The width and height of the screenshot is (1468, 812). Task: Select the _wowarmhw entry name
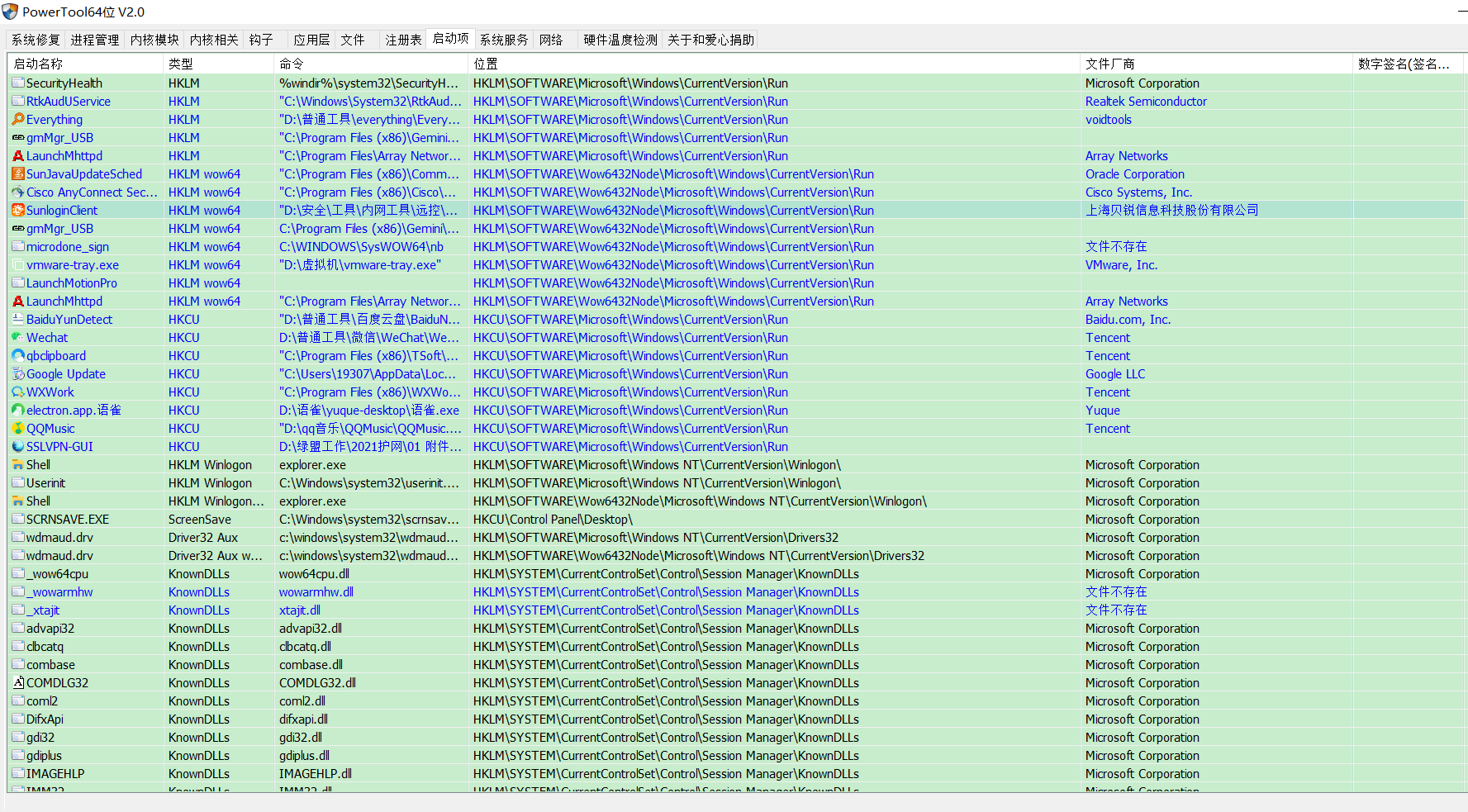coord(59,591)
